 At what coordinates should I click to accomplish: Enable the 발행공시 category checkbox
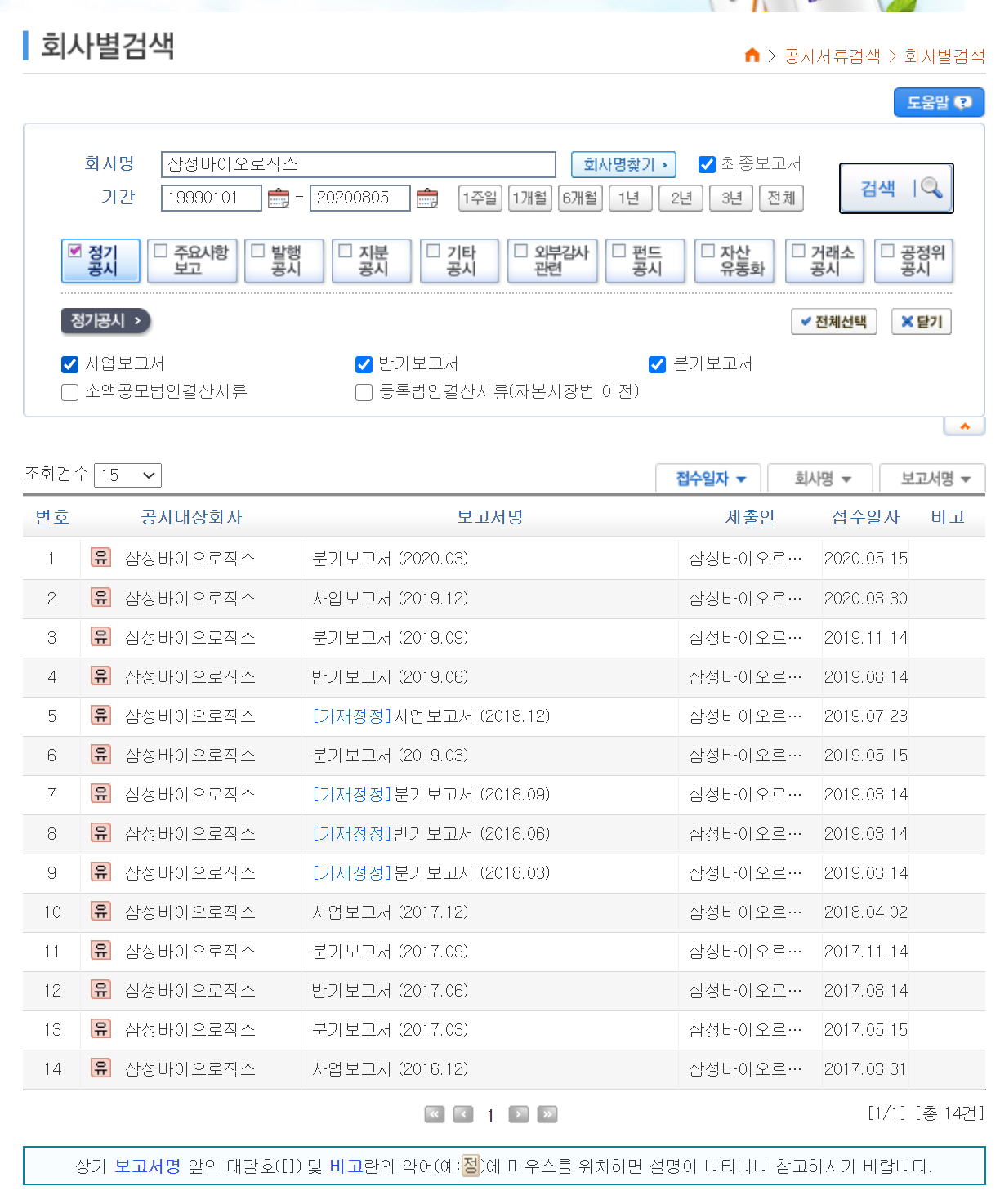257,251
